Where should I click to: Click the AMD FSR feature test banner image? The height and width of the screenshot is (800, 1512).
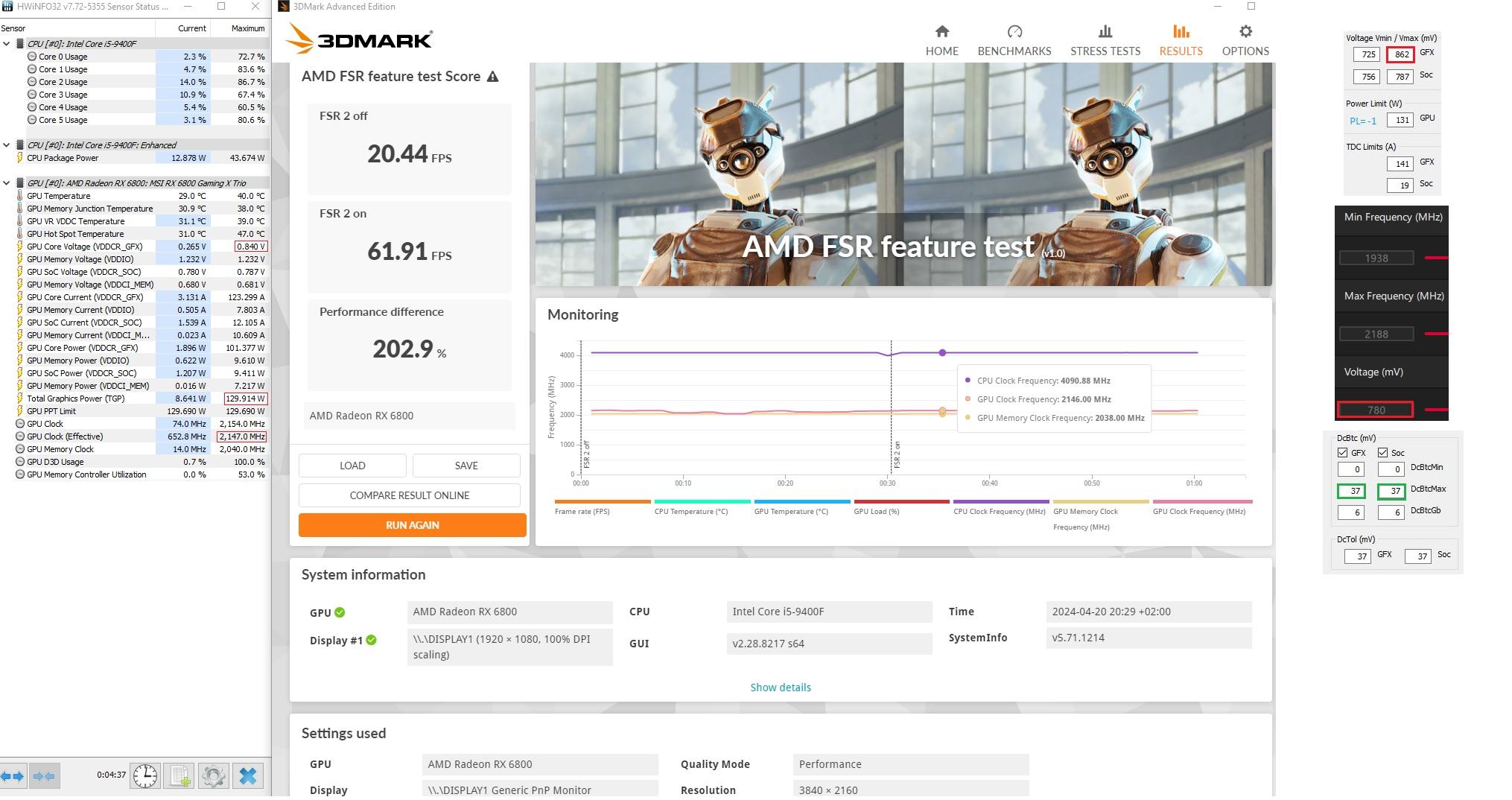click(x=903, y=174)
